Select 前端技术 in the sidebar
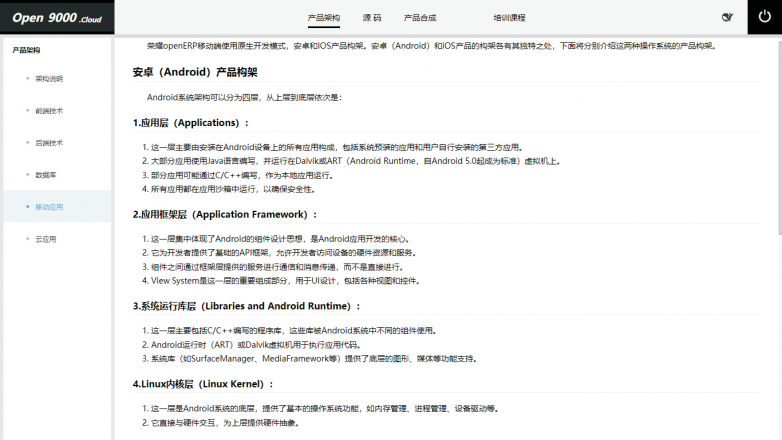The width and height of the screenshot is (782, 440). click(49, 110)
